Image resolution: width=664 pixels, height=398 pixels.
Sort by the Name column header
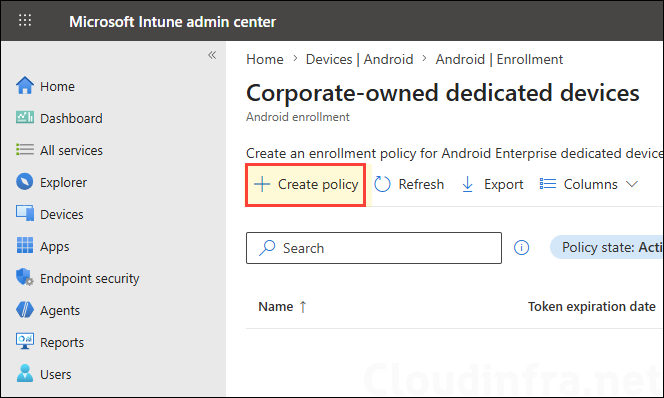click(x=276, y=307)
